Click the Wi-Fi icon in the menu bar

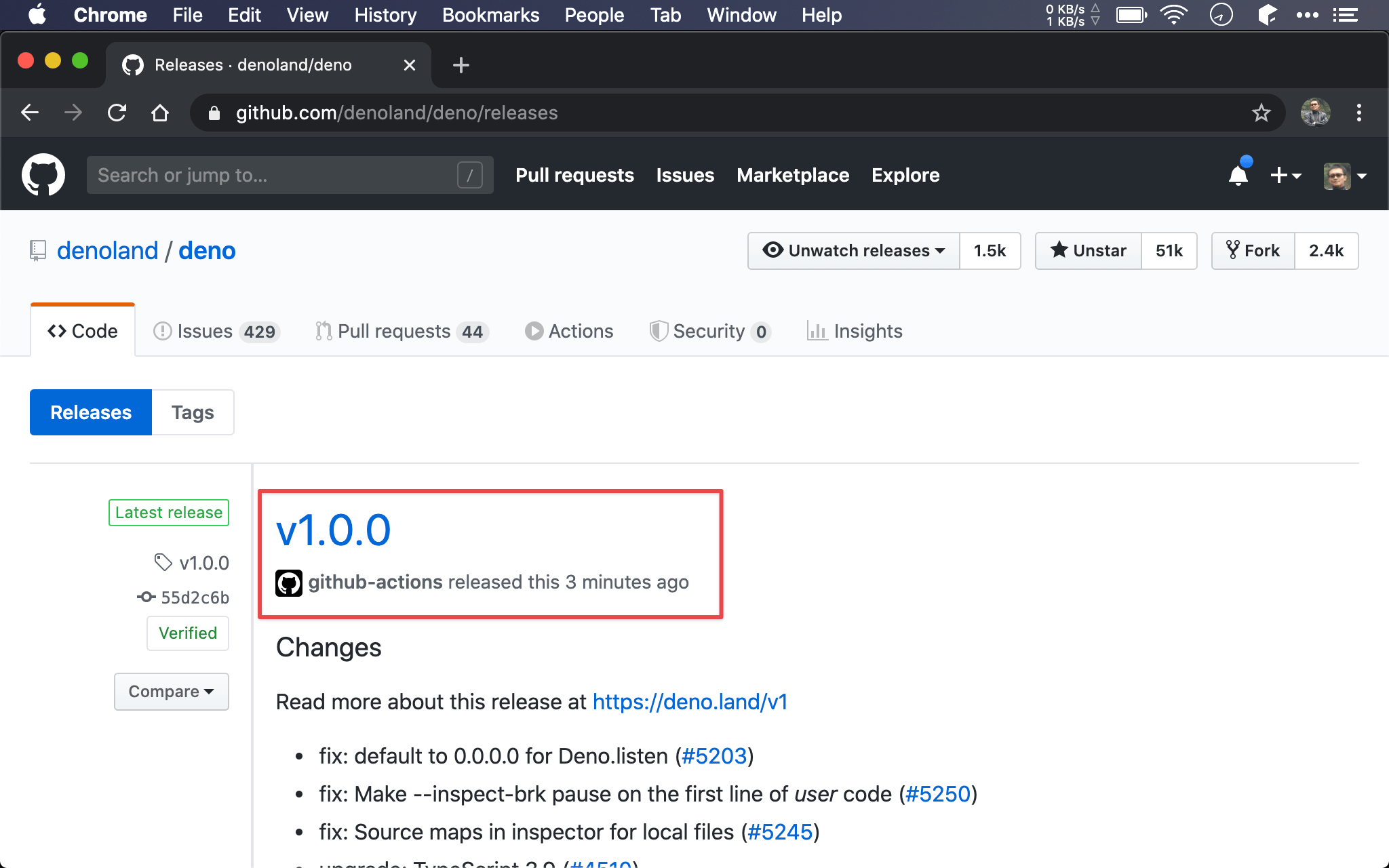(x=1174, y=15)
